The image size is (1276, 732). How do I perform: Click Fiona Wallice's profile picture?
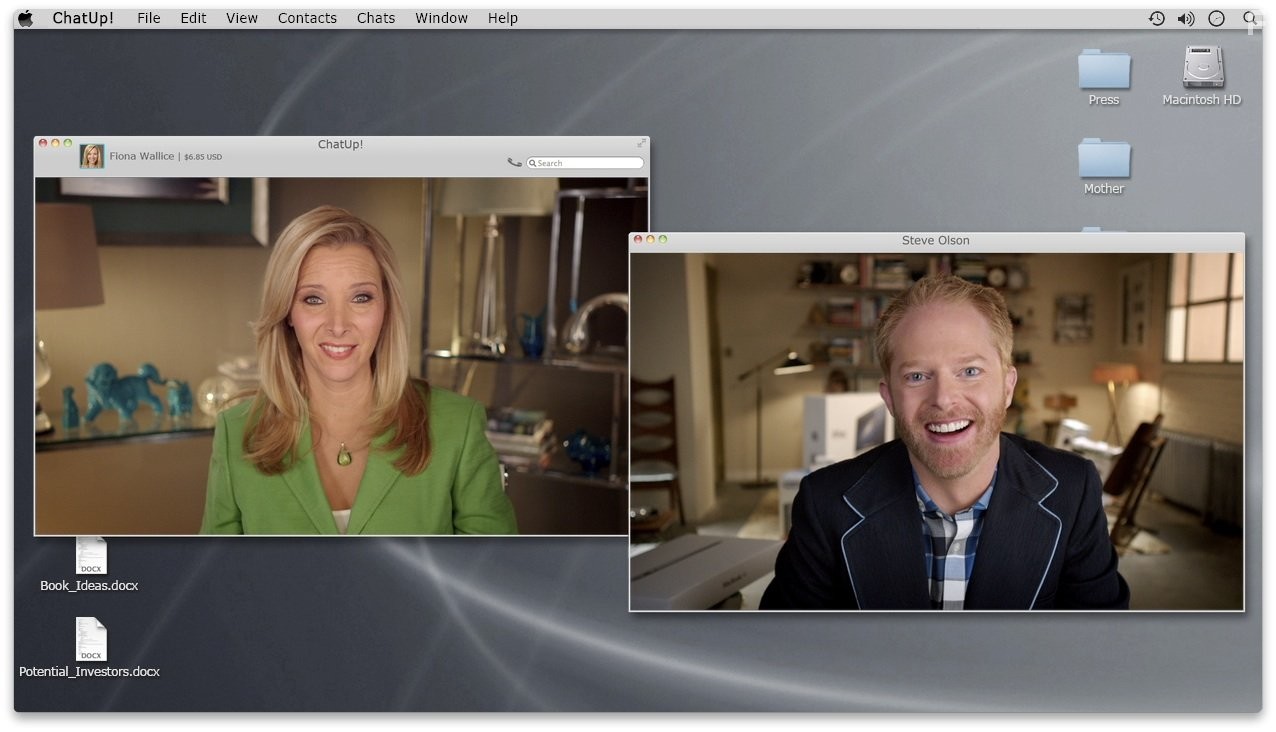pos(91,156)
